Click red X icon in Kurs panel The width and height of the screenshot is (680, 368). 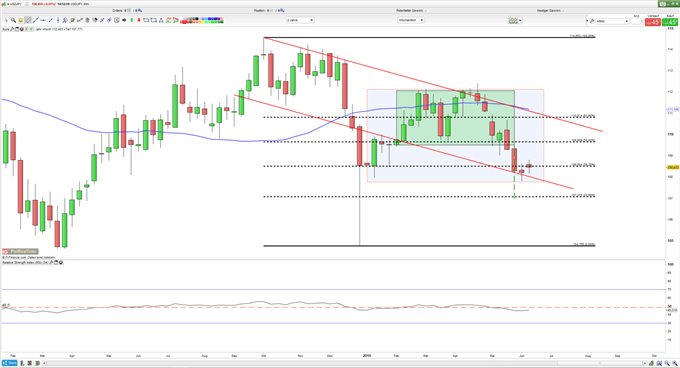pos(26,29)
